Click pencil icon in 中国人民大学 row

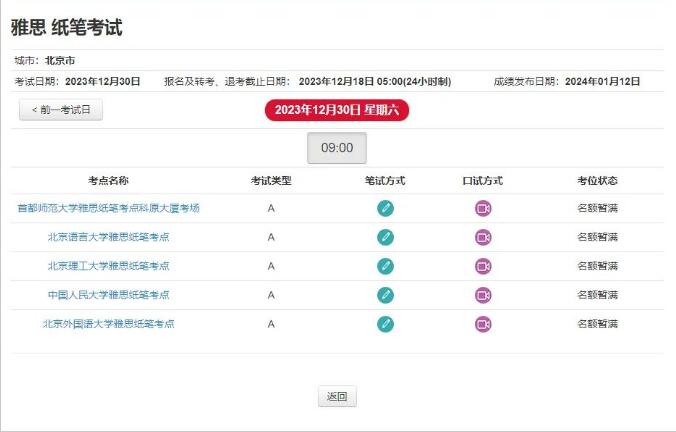[385, 295]
